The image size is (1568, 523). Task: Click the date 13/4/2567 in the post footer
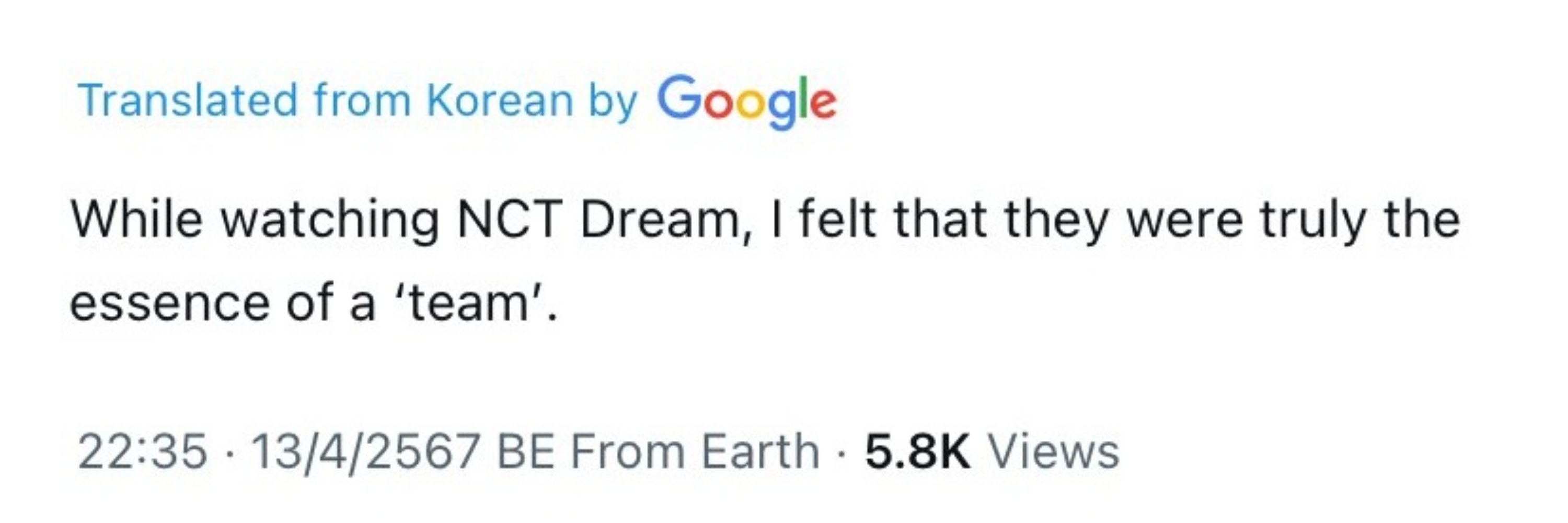pos(365,452)
